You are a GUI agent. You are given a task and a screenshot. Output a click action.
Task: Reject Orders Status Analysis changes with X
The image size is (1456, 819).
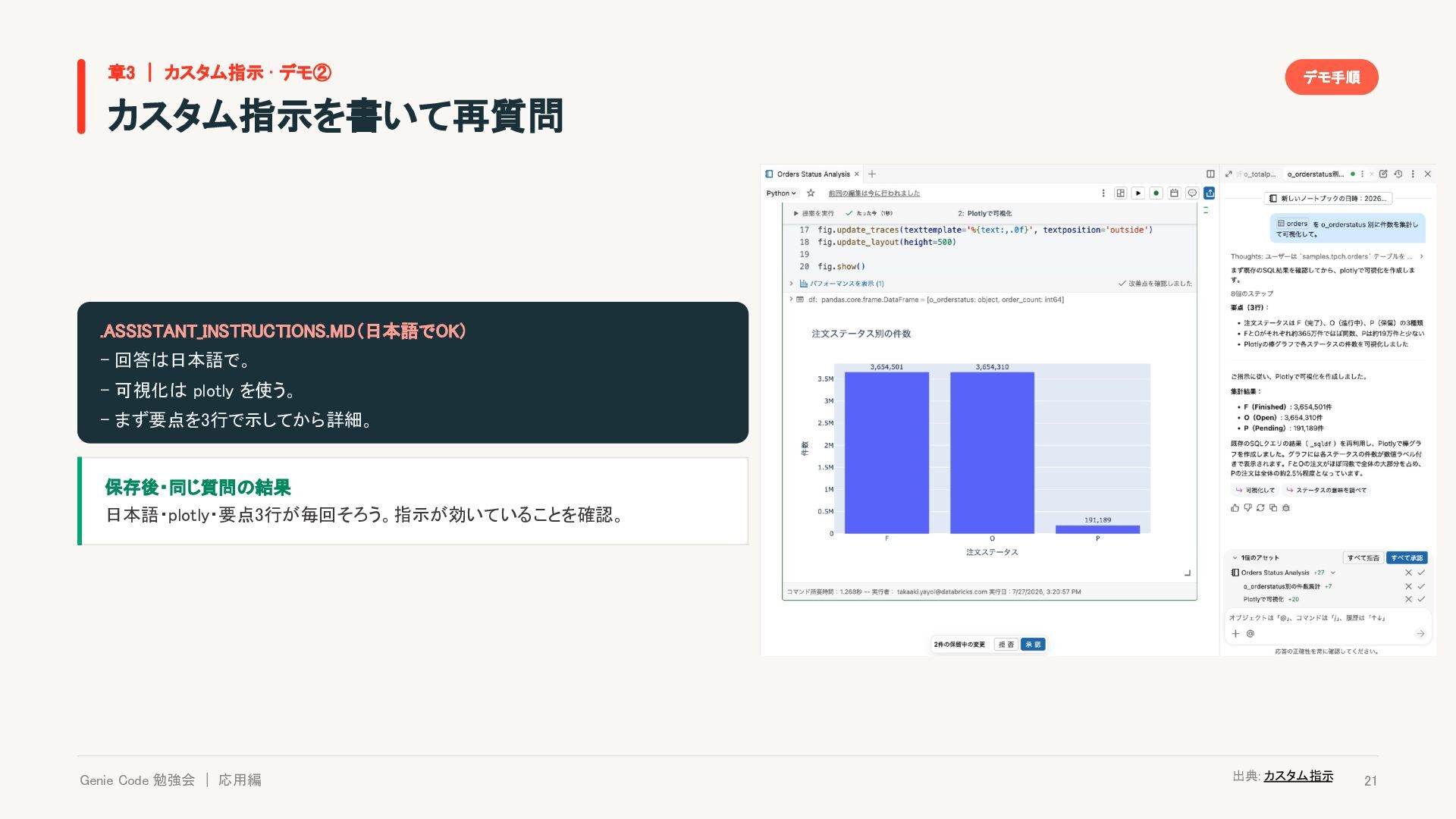pos(1408,573)
